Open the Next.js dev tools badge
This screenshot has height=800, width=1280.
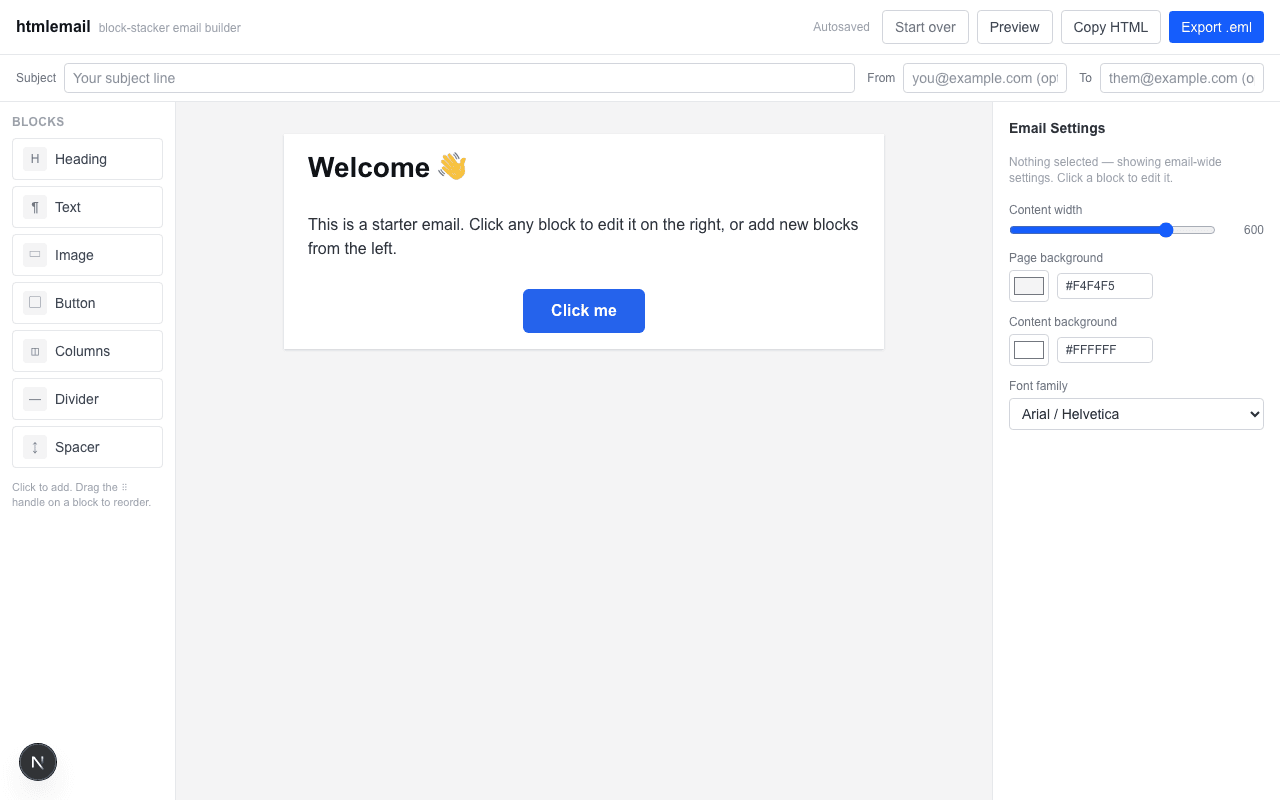[38, 762]
